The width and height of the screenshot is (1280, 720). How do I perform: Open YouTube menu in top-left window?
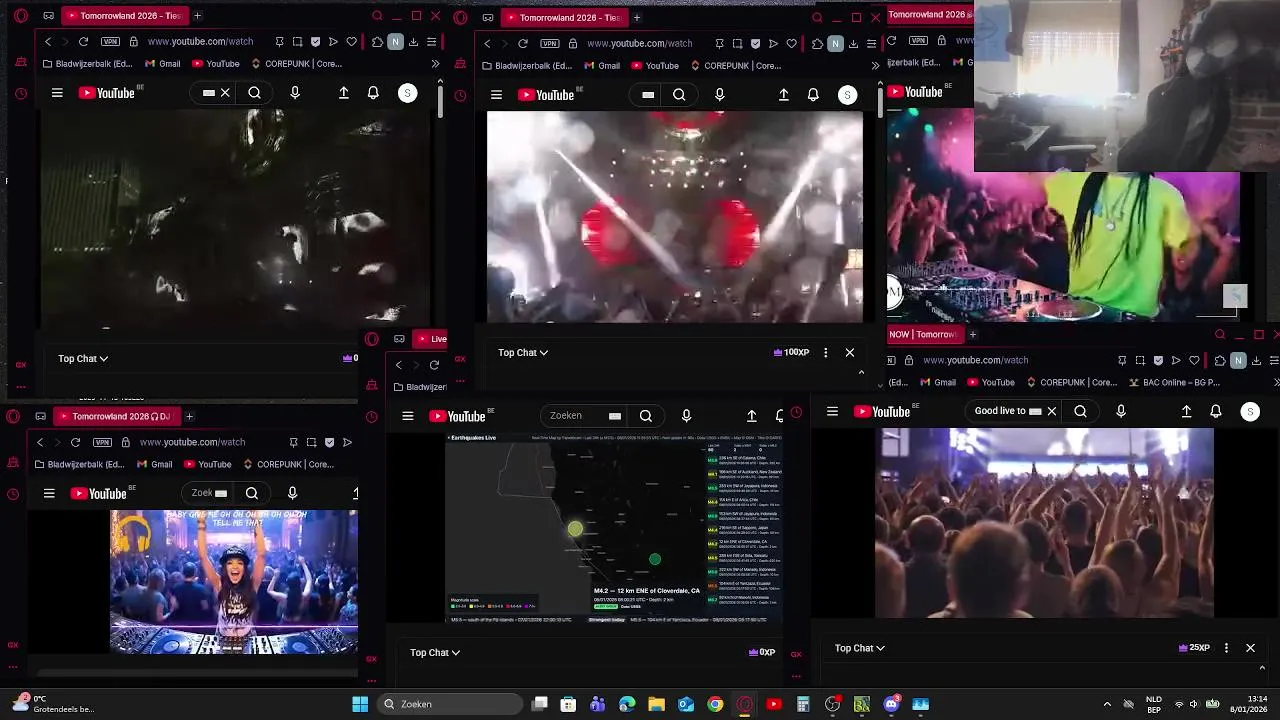click(x=57, y=93)
